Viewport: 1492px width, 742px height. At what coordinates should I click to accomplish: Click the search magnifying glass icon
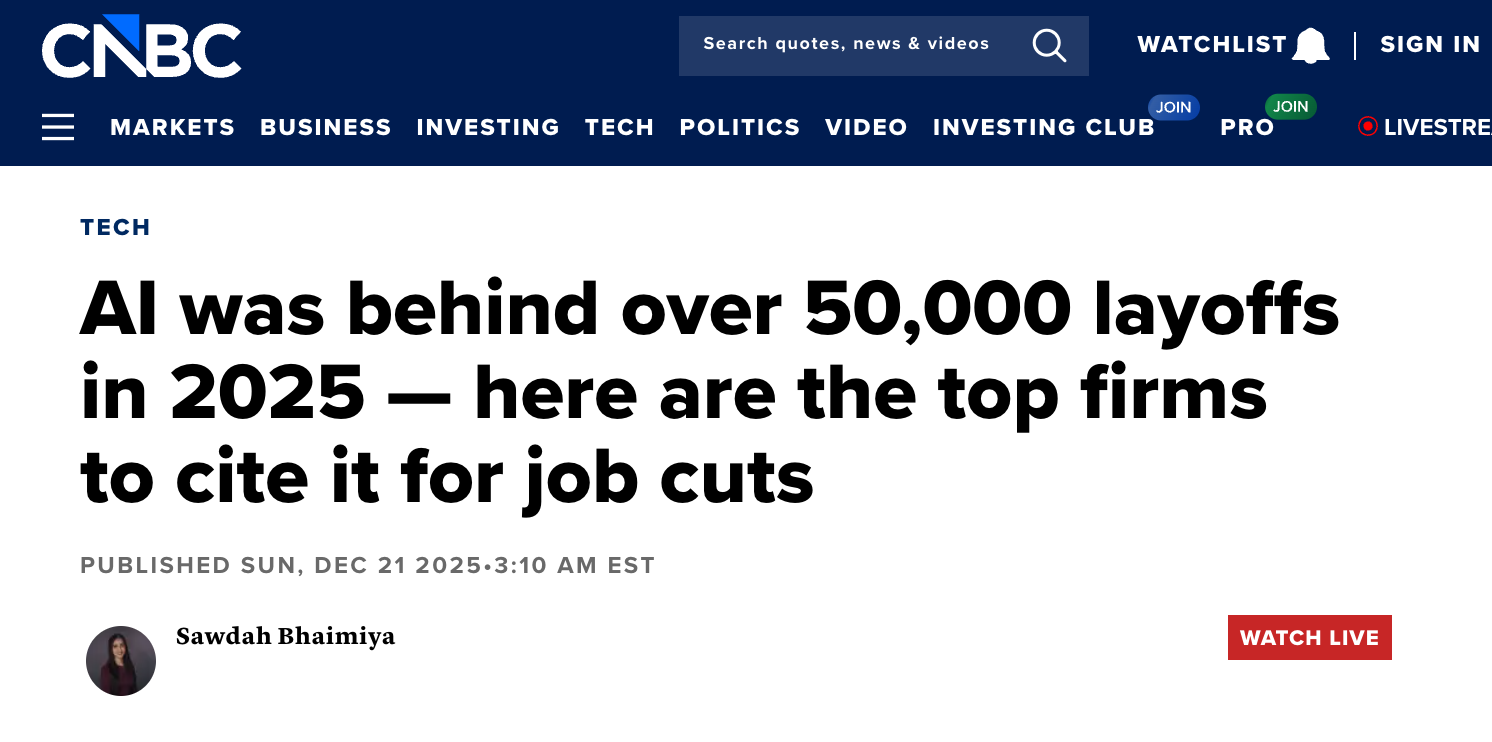[x=1049, y=45]
